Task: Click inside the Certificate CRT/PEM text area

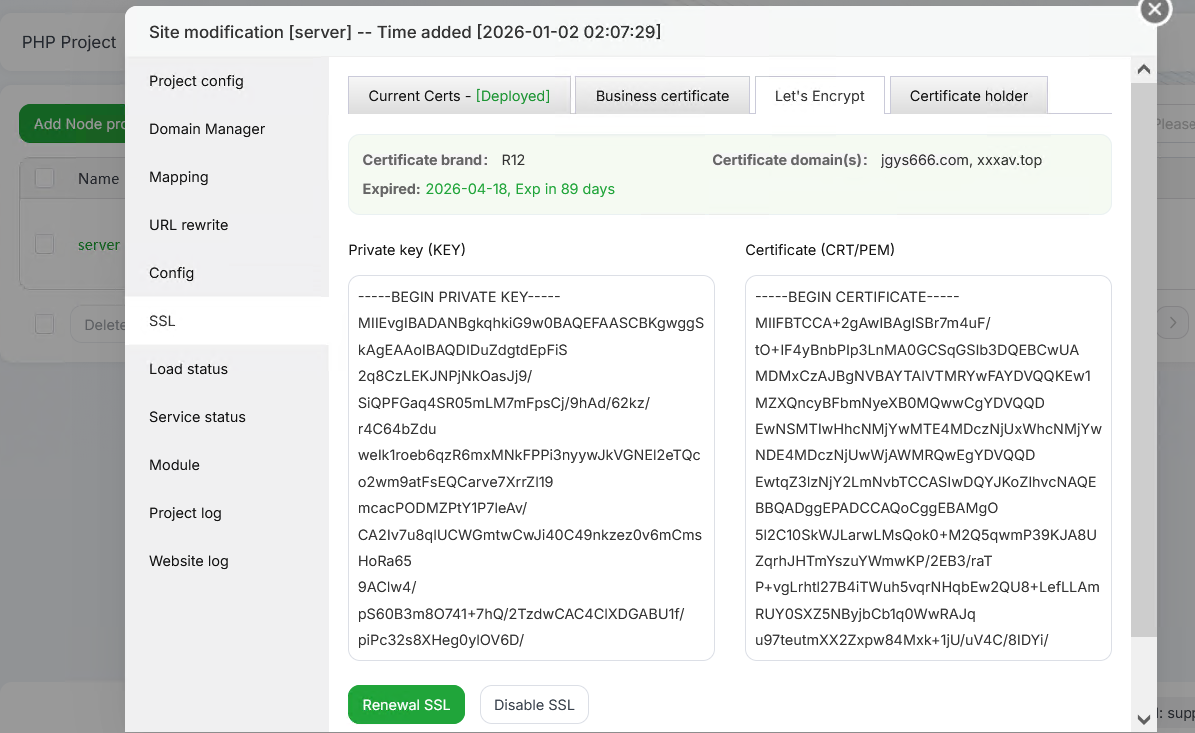Action: [928, 468]
